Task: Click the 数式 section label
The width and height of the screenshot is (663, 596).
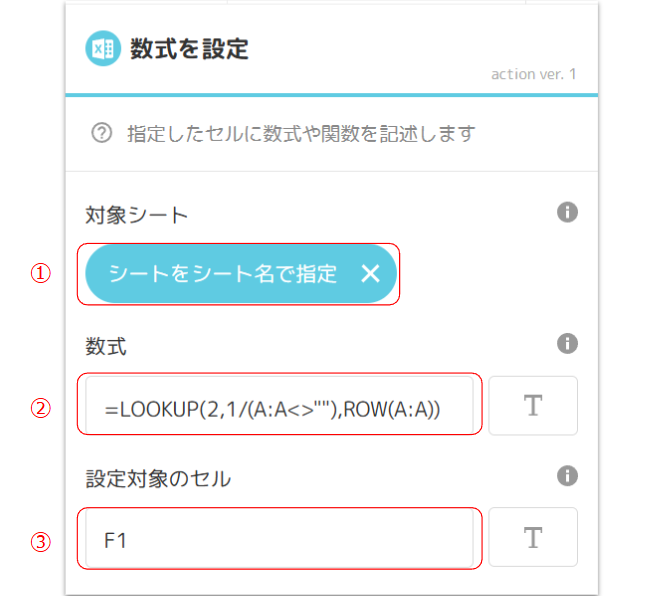Action: pos(106,347)
